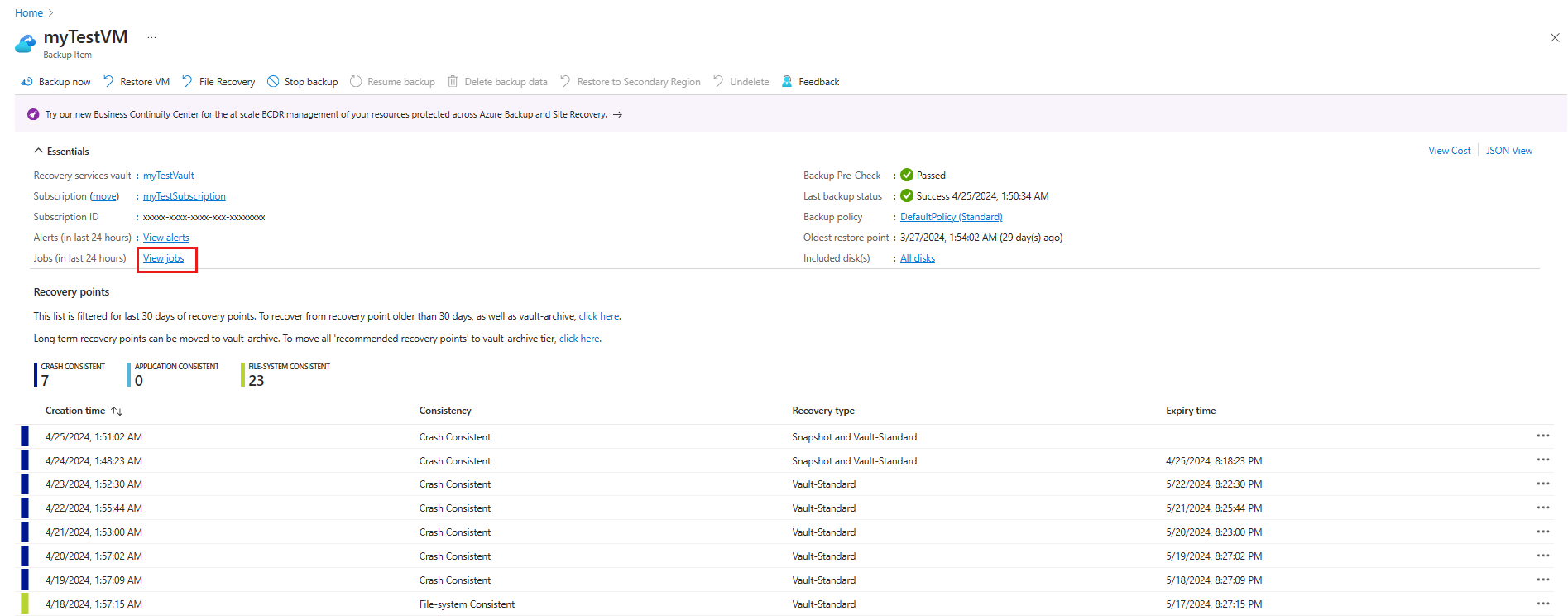Click the Restore to Secondary Region icon
The image size is (1568, 616).
565,81
